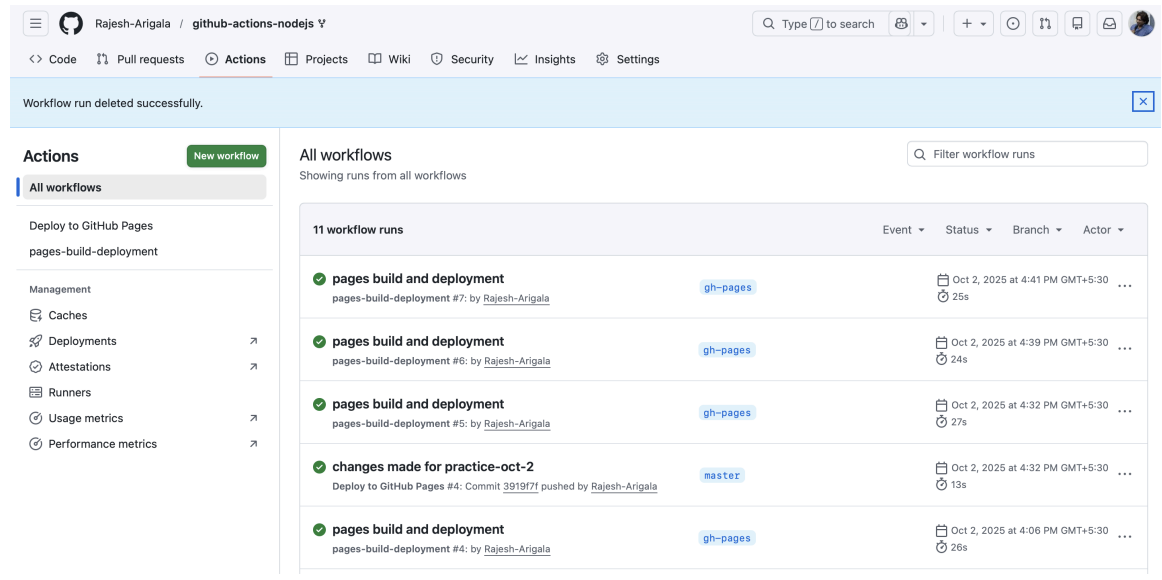Image resolution: width=1162 pixels, height=580 pixels.
Task: Click the GitHub Octocat logo
Action: tap(71, 24)
